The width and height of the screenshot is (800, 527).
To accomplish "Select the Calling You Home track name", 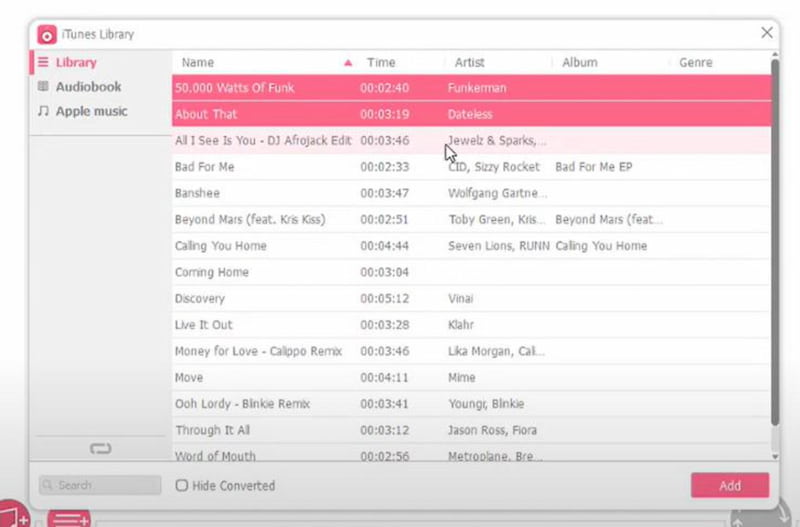I will [x=220, y=246].
